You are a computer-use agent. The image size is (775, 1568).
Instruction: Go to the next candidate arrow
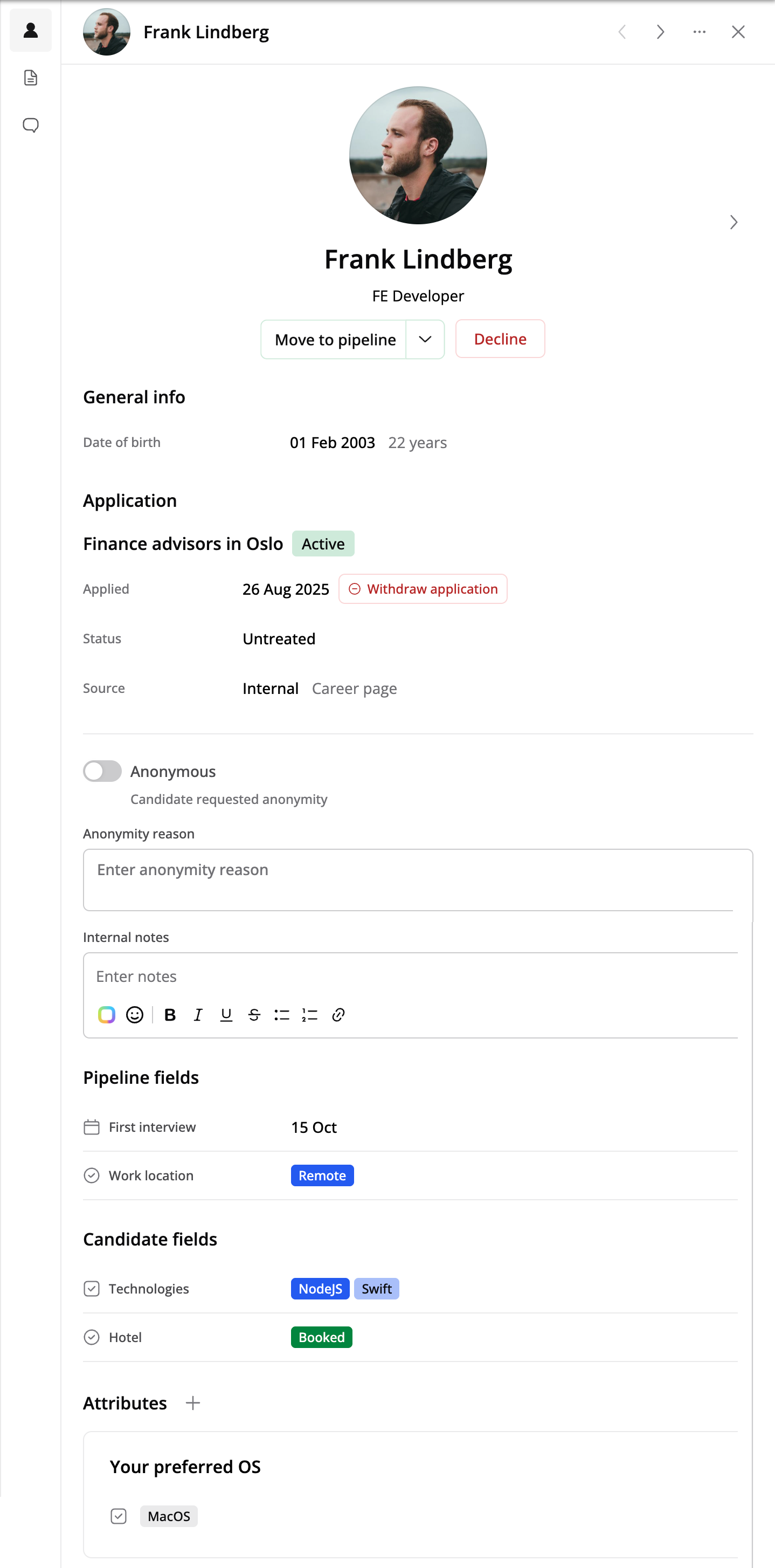660,32
